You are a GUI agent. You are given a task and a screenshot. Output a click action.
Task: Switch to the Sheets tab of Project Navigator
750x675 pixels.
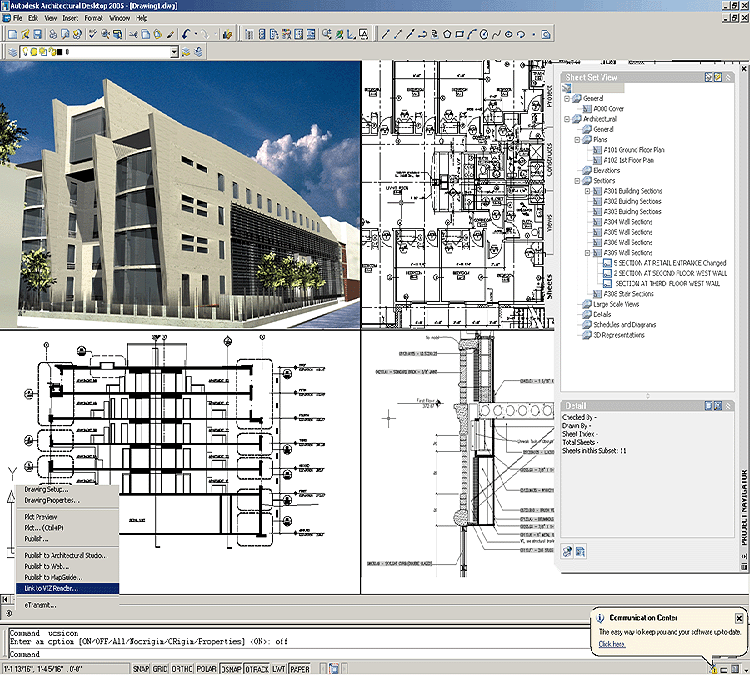549,287
